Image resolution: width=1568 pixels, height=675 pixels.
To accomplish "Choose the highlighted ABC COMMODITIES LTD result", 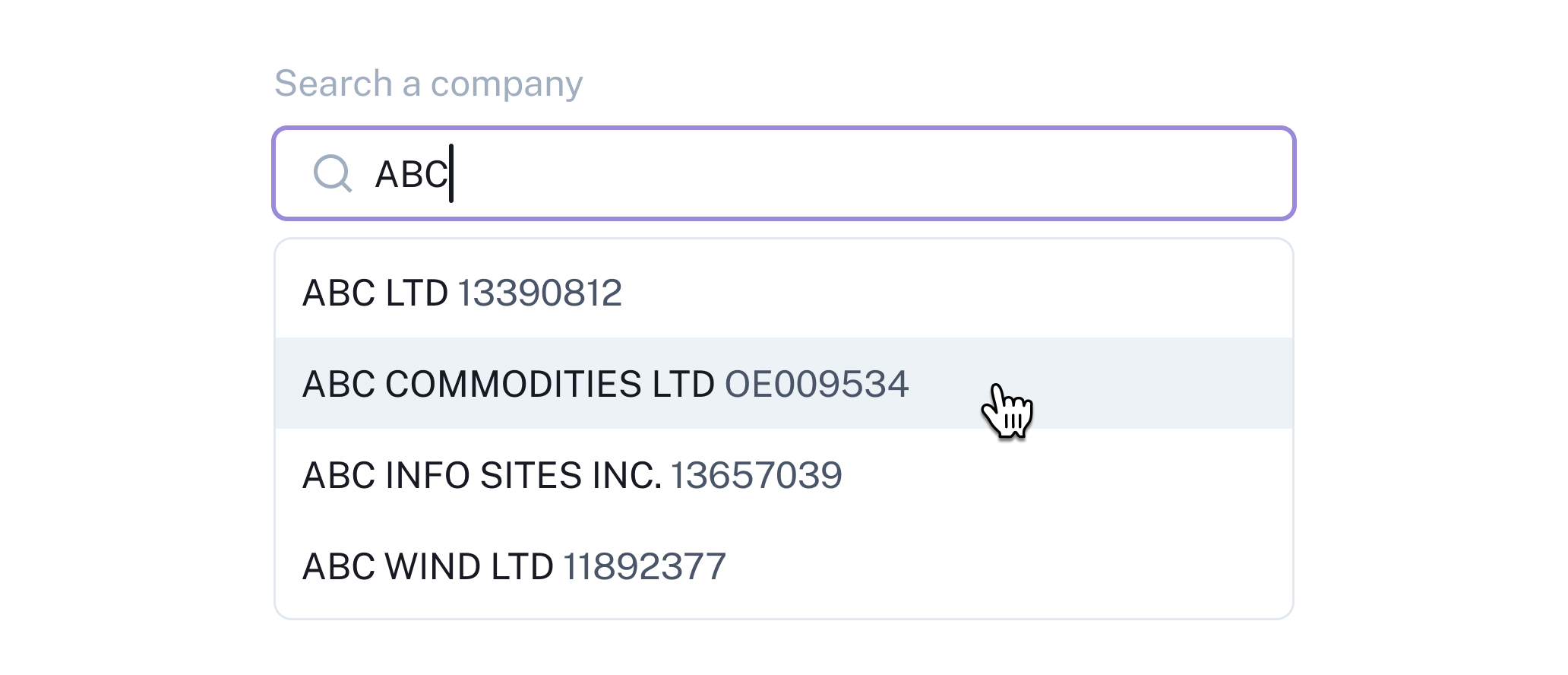I will [784, 383].
